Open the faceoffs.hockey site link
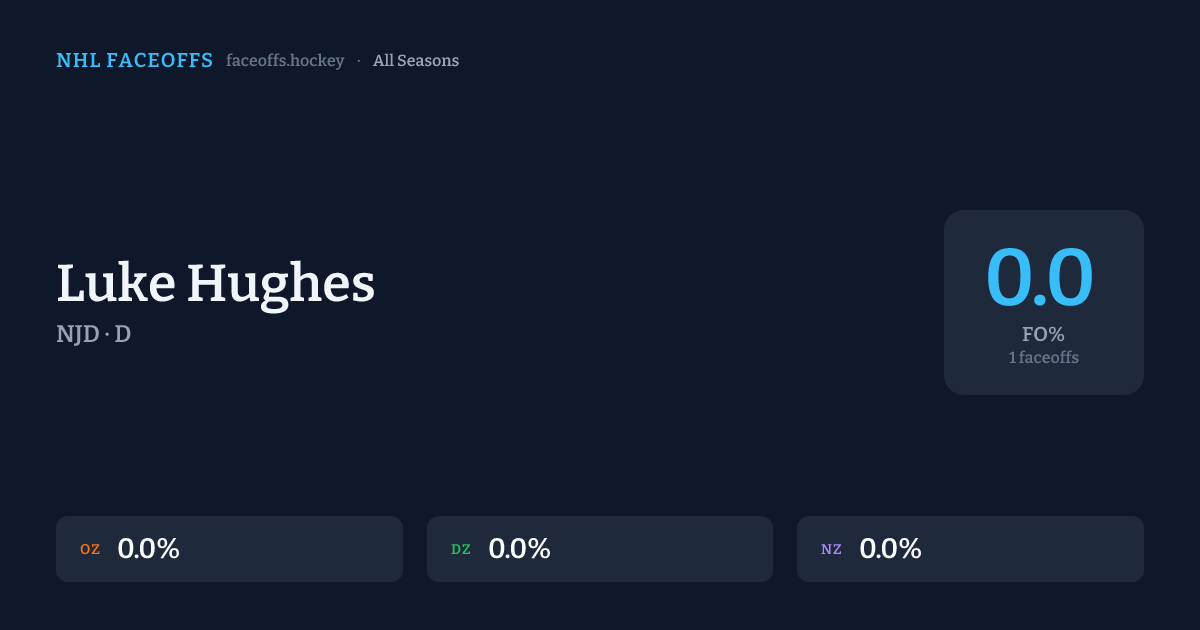This screenshot has height=630, width=1200. pyautogui.click(x=285, y=61)
